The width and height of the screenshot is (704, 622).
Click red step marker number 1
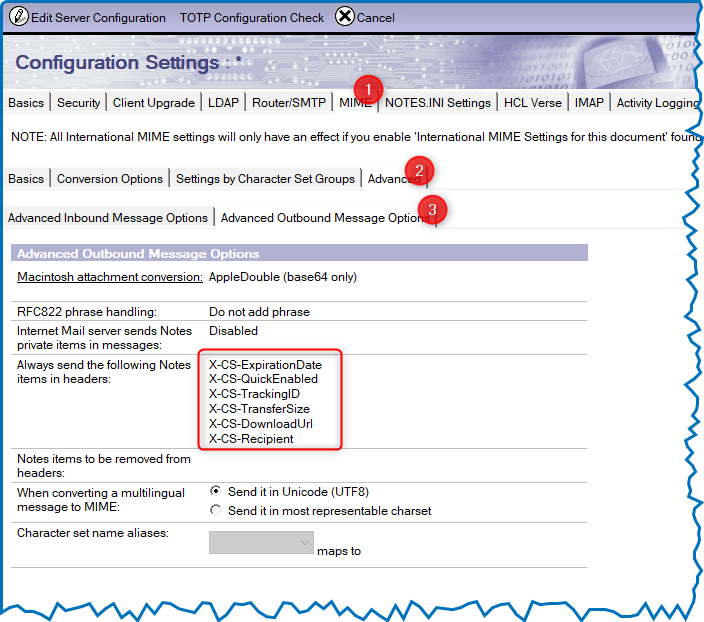[367, 91]
